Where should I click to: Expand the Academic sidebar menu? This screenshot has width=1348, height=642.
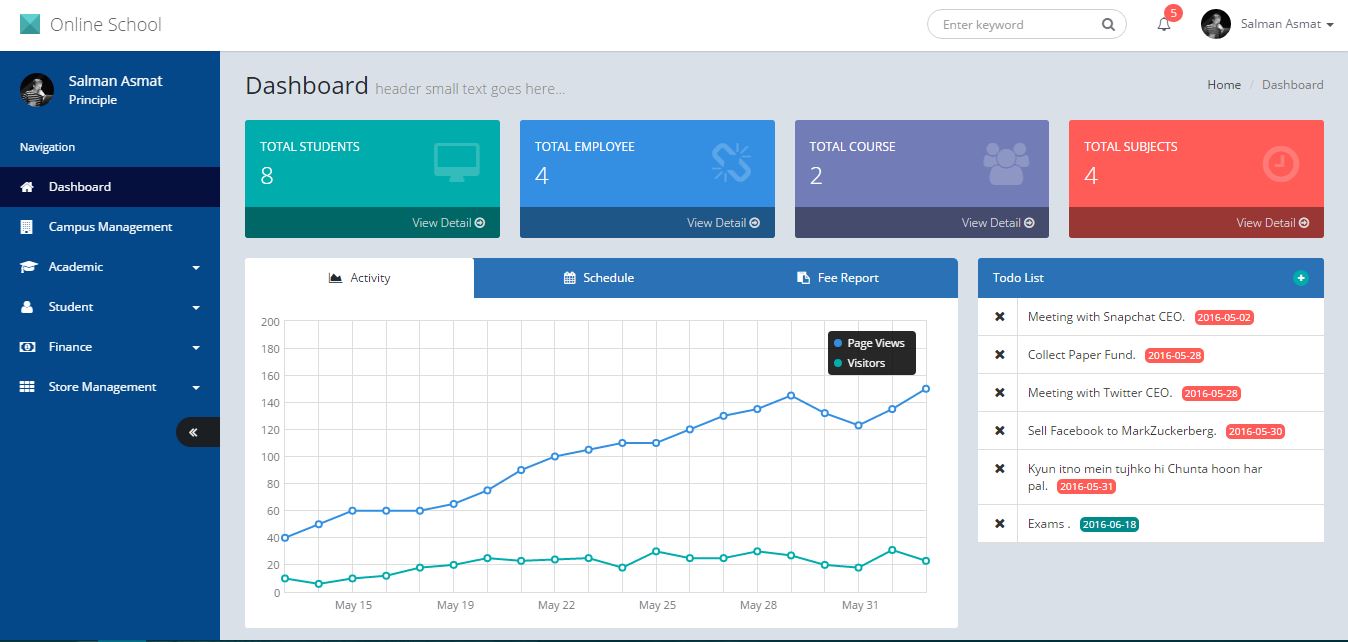[x=110, y=267]
